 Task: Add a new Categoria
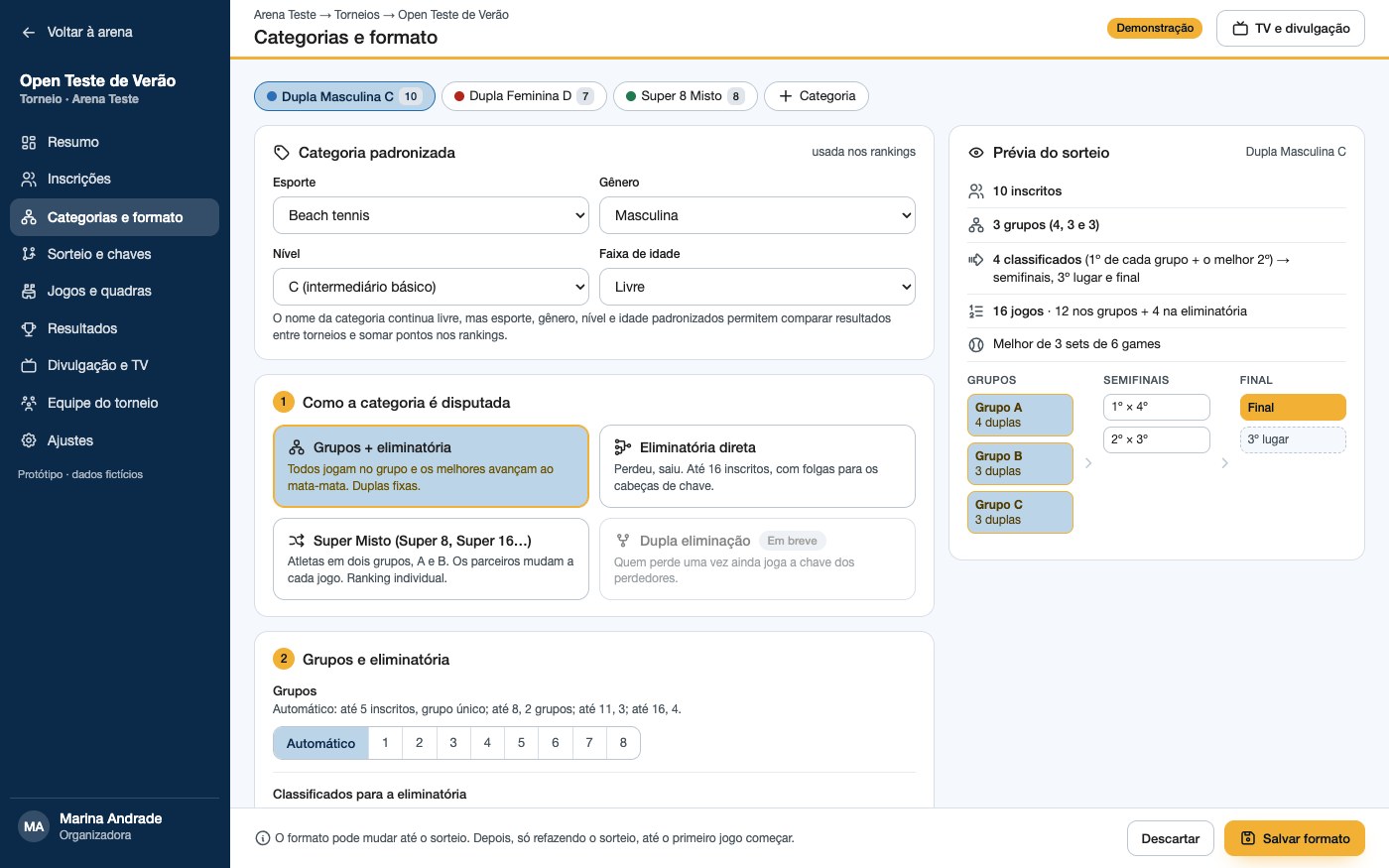pyautogui.click(x=817, y=96)
